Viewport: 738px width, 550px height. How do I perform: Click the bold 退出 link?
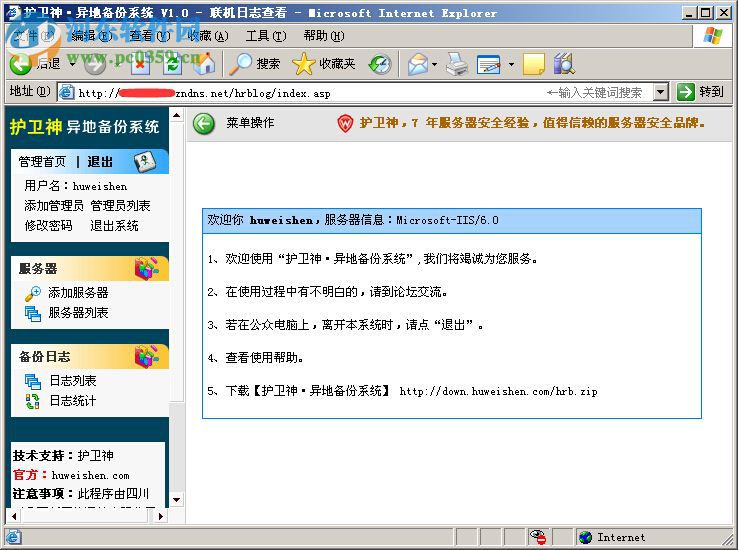100,162
